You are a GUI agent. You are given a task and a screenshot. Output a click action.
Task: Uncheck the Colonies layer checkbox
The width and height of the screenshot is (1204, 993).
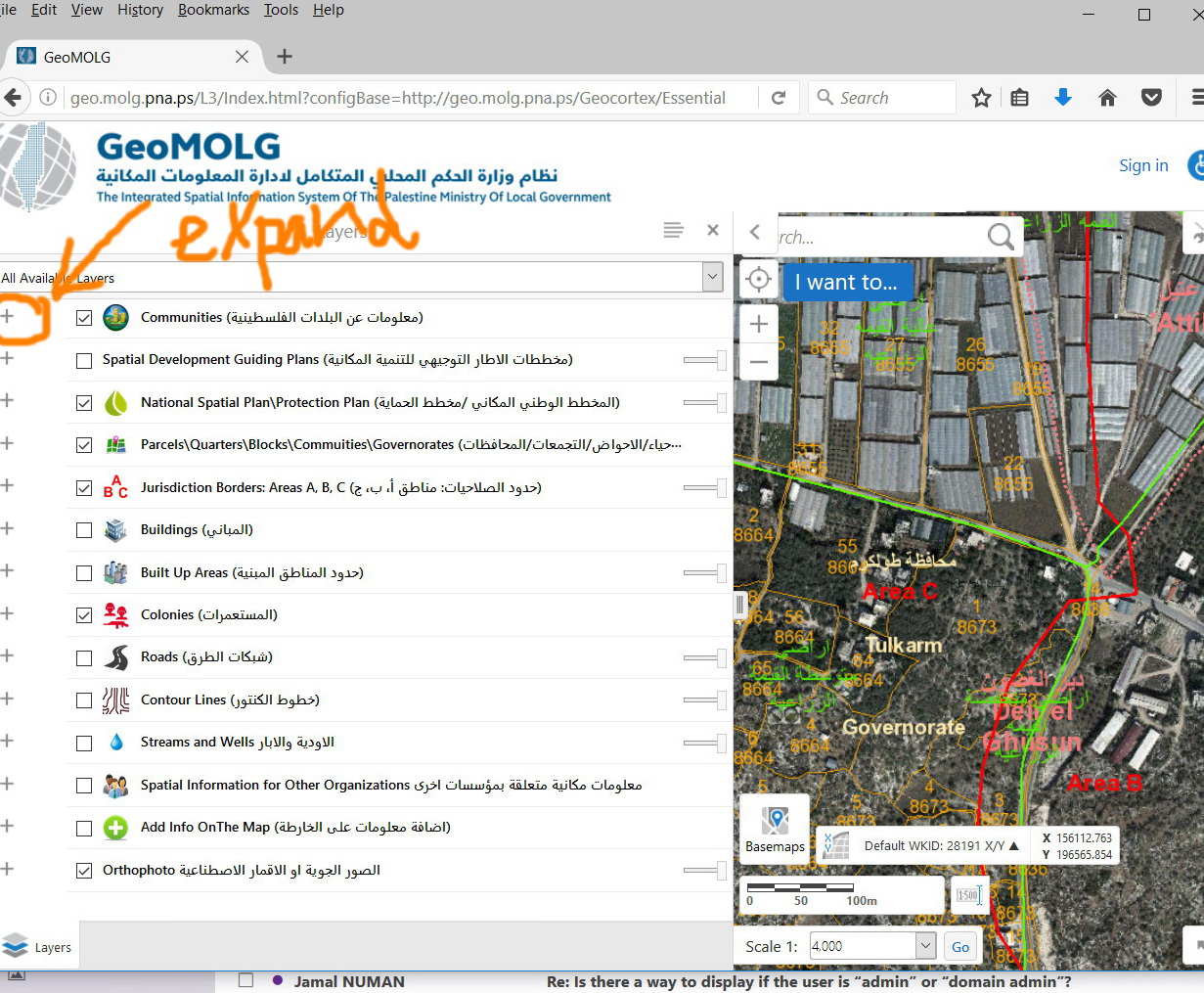[x=84, y=615]
